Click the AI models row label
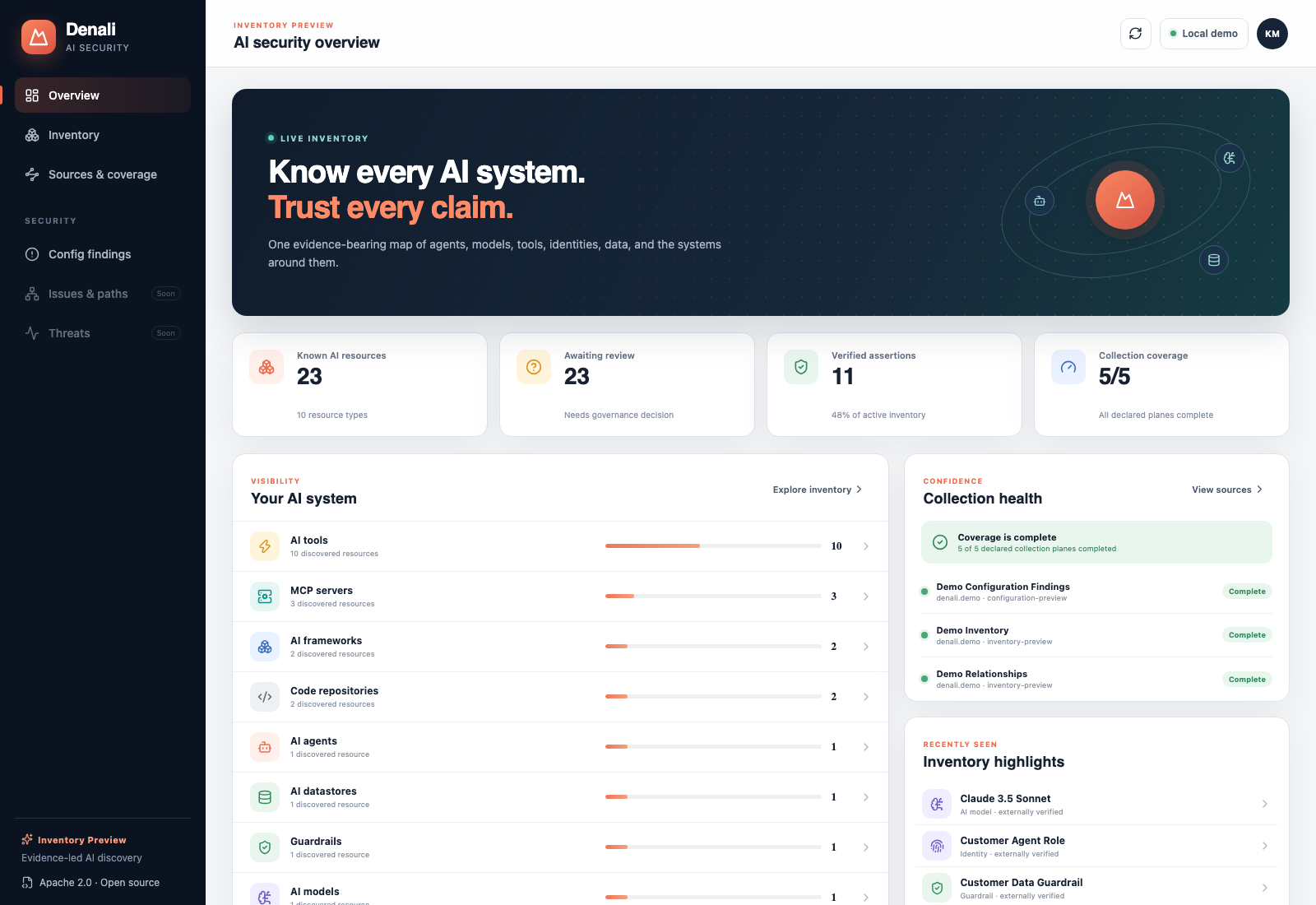The image size is (1316, 905). click(x=315, y=892)
